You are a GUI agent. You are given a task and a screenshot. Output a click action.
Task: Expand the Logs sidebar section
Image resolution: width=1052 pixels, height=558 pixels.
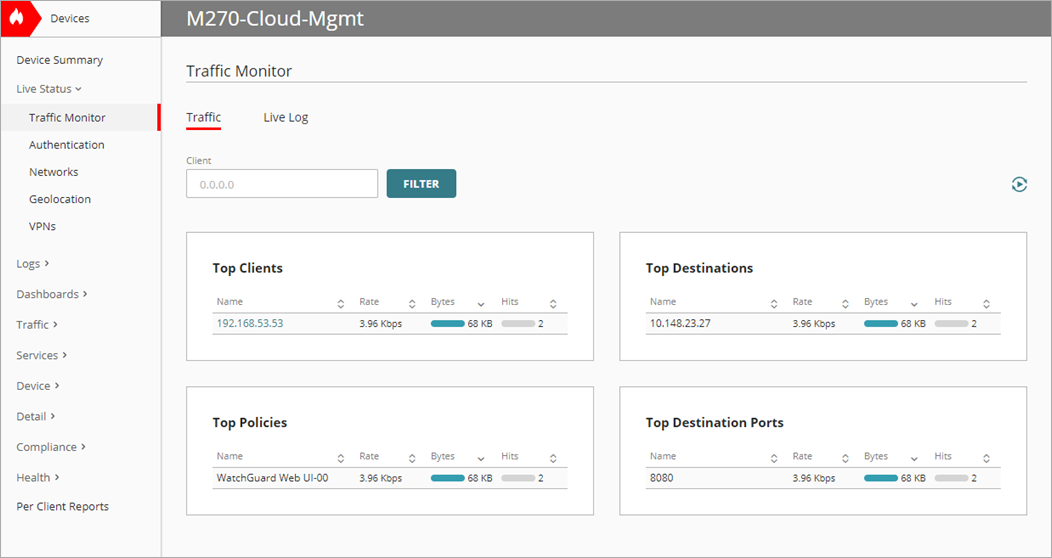point(33,264)
